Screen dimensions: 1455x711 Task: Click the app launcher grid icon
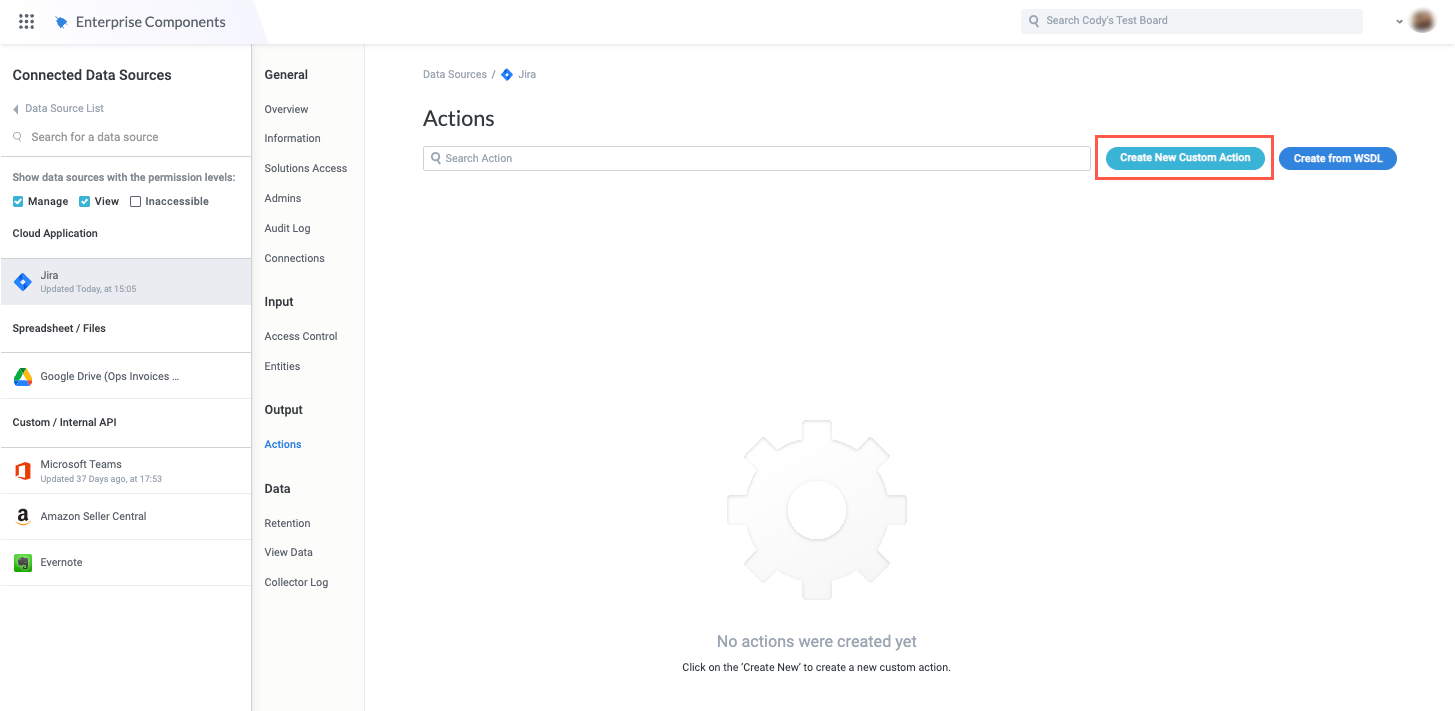(x=26, y=21)
